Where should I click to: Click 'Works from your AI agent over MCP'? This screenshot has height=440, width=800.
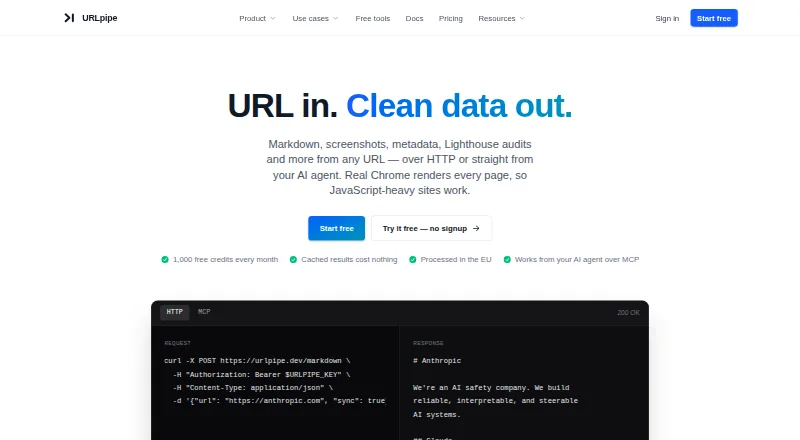577,259
